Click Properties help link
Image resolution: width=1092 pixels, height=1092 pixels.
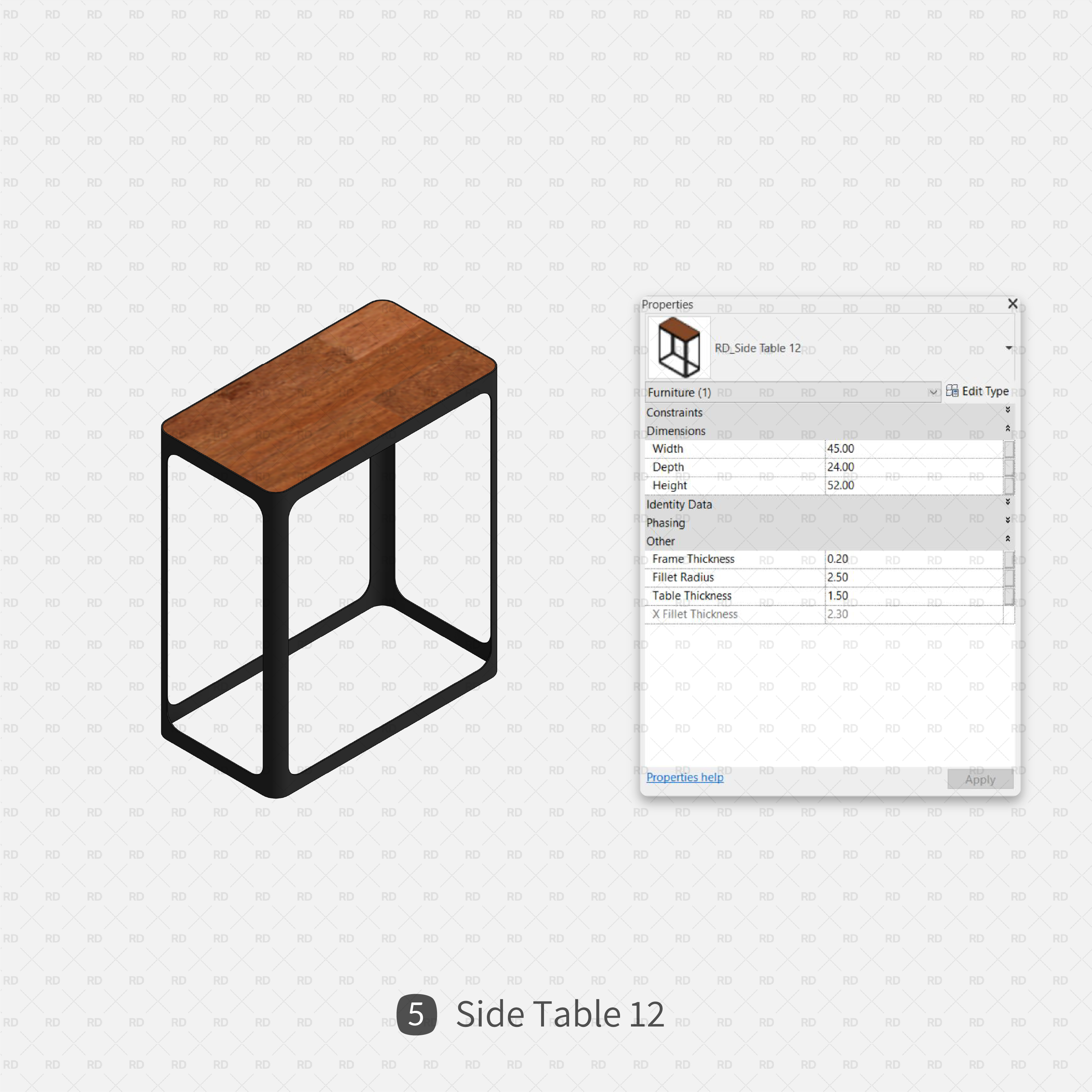[683, 777]
